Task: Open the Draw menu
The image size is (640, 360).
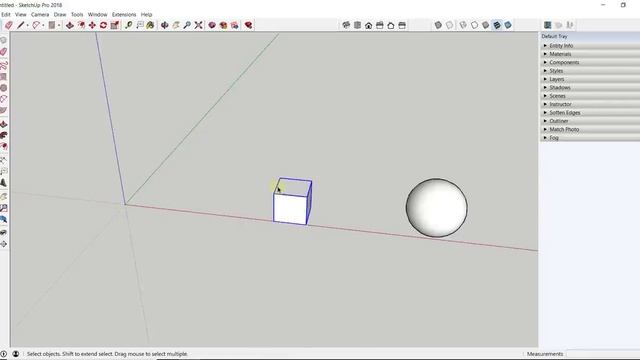Action: (60, 15)
